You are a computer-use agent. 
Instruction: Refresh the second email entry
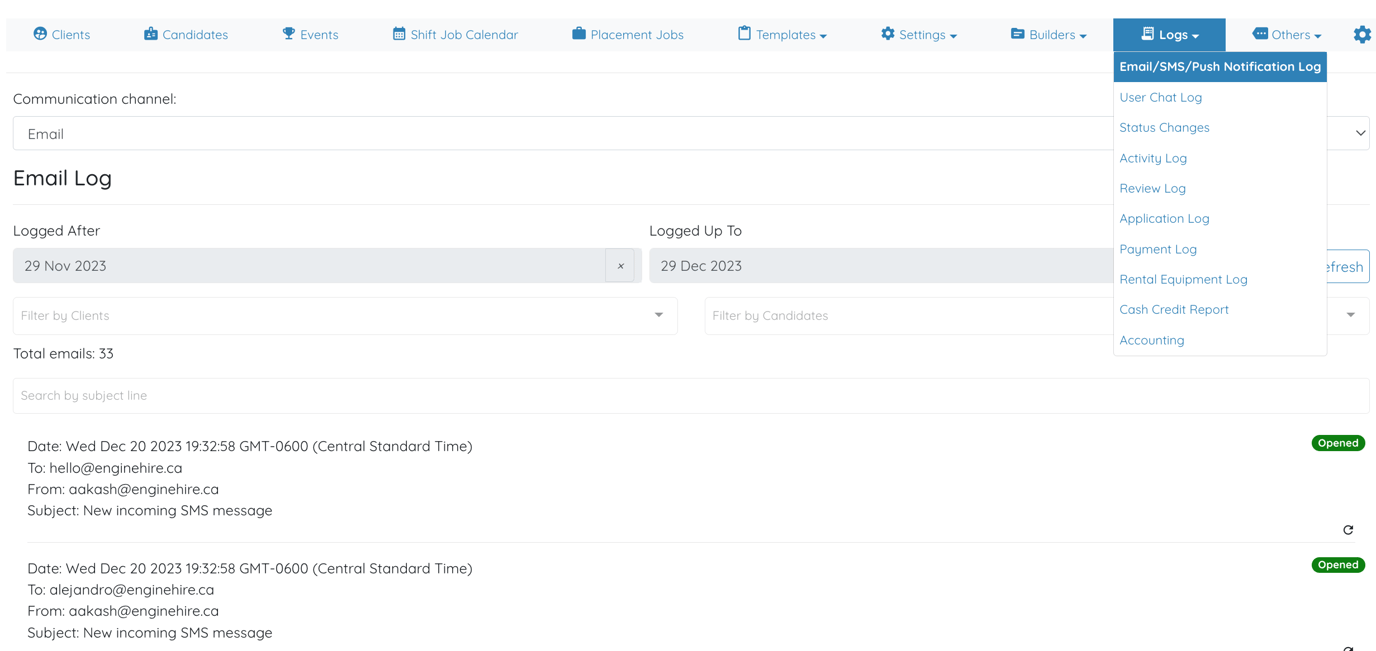[1348, 650]
